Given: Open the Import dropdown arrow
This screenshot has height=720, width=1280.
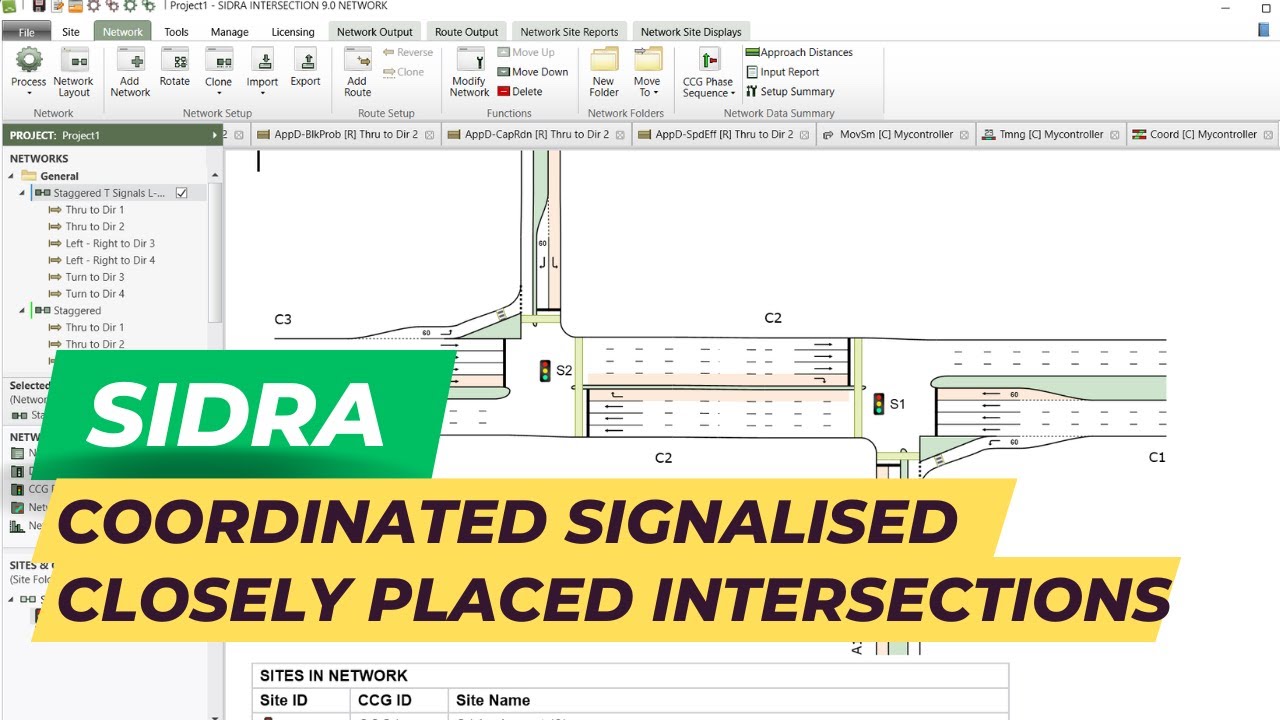Looking at the screenshot, I should pyautogui.click(x=262, y=93).
